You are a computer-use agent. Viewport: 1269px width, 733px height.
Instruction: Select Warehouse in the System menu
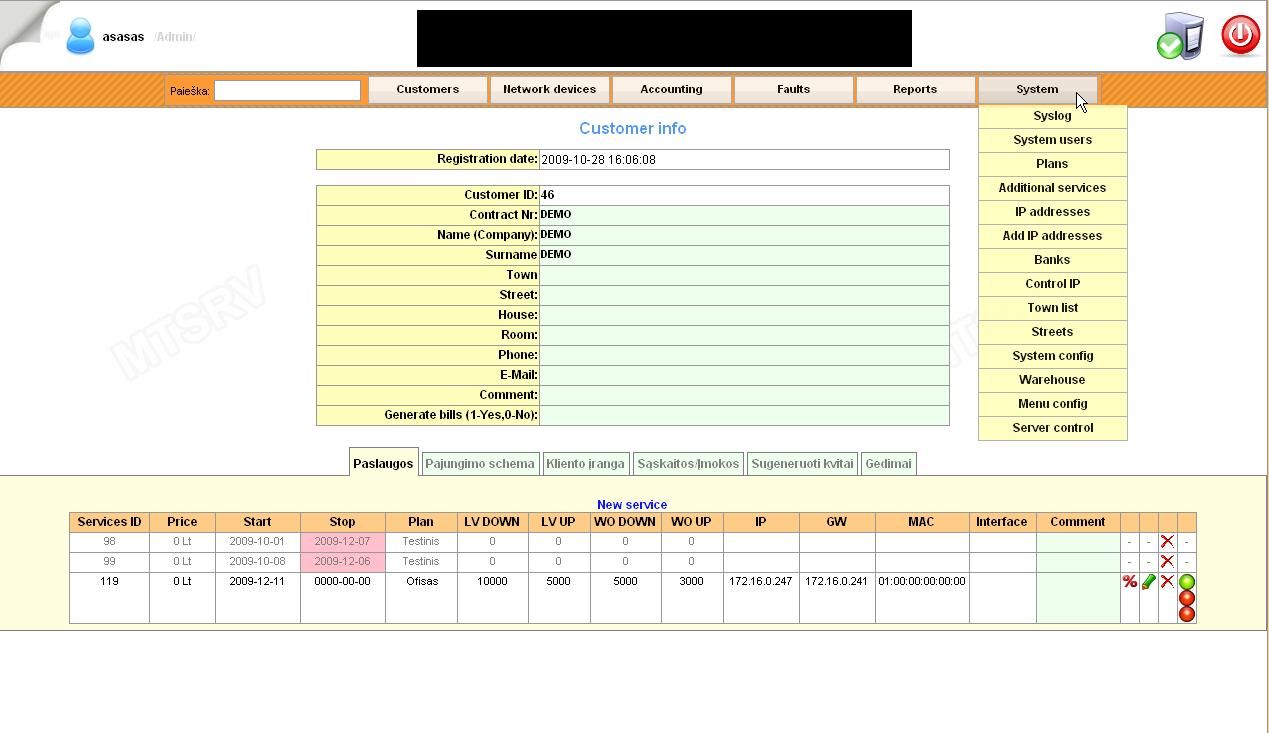tap(1052, 380)
